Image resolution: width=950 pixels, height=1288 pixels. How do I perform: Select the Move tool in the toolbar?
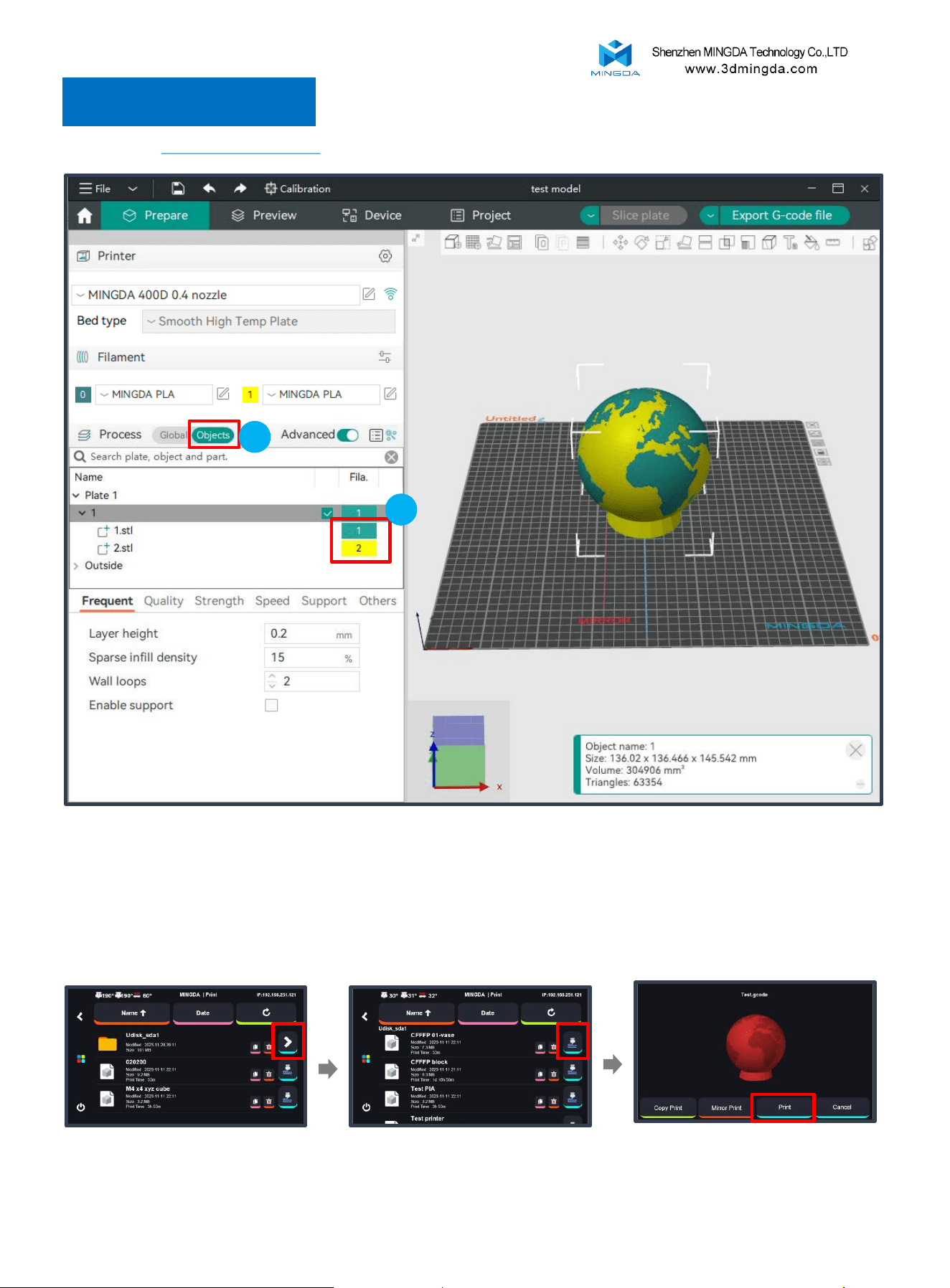pyautogui.click(x=620, y=242)
